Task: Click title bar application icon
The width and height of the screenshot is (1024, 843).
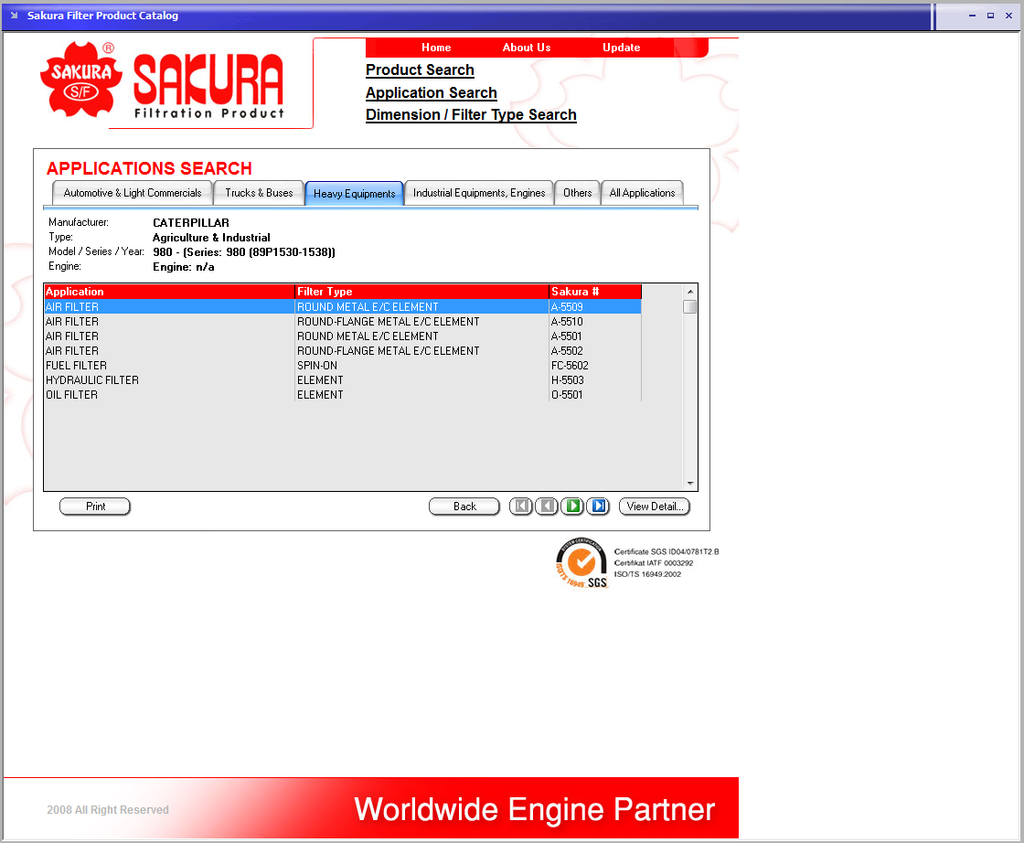Action: (14, 15)
